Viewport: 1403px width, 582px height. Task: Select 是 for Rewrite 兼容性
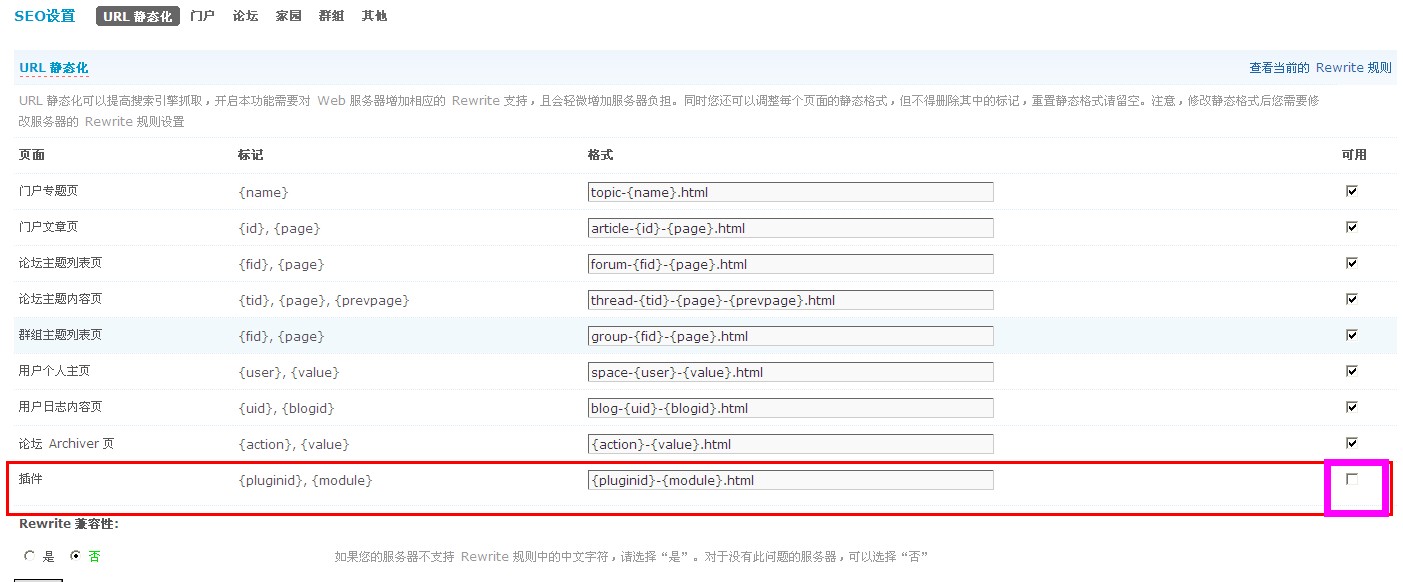click(30, 556)
